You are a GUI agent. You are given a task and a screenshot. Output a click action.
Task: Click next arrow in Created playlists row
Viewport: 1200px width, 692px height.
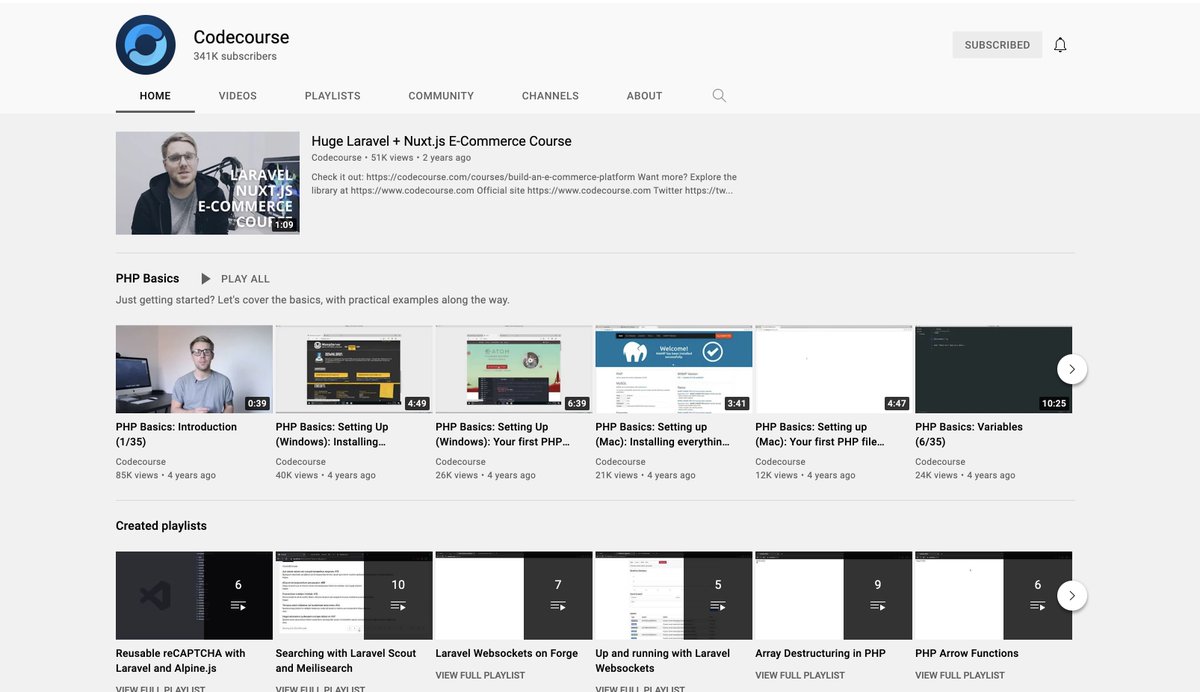tap(1072, 596)
